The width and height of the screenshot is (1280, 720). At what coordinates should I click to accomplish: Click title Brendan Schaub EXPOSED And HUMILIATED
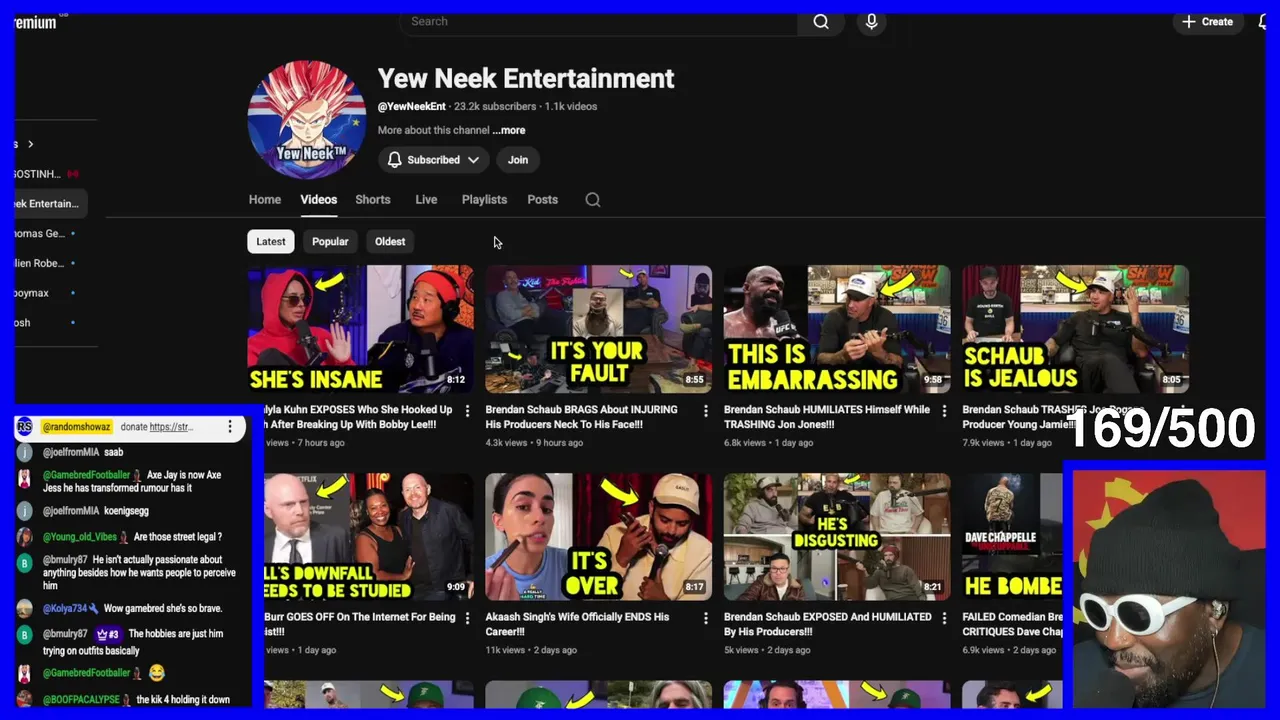(x=827, y=624)
